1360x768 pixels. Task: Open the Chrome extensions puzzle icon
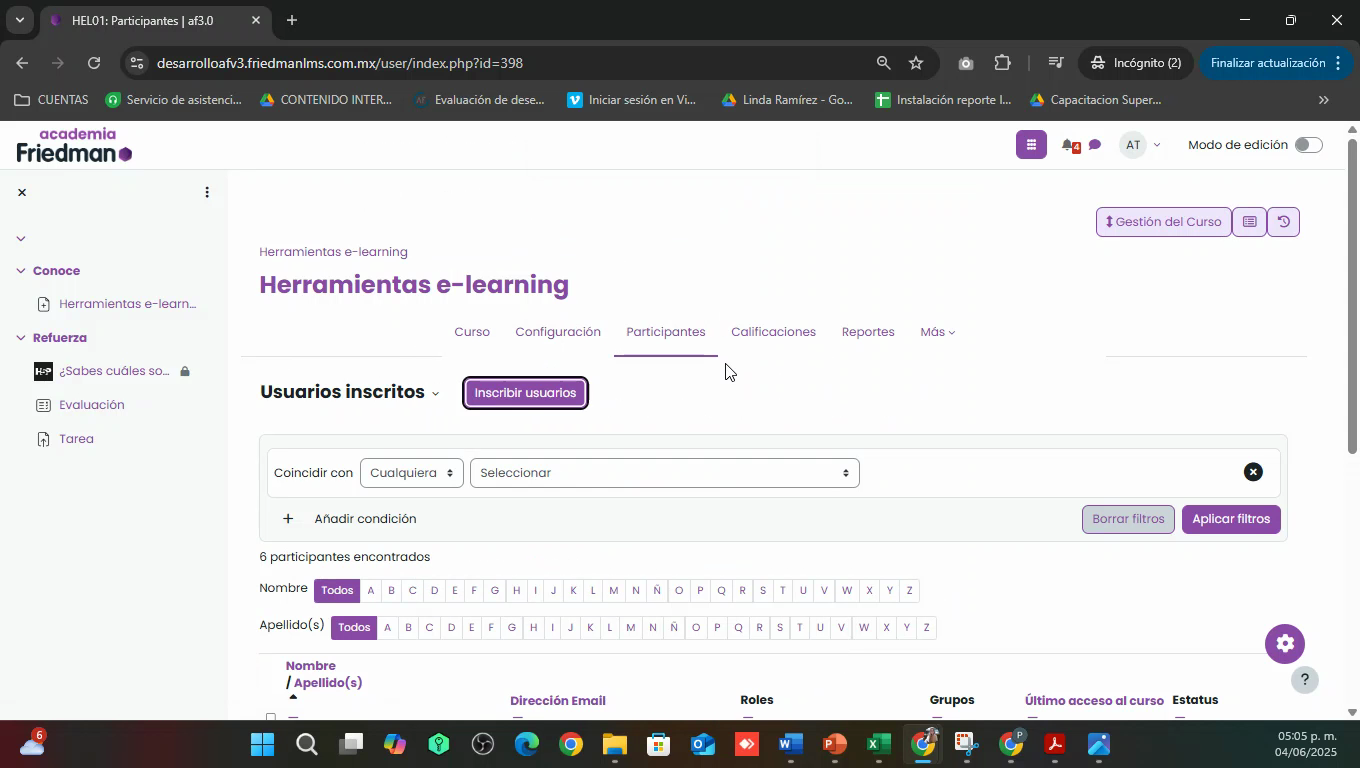[x=1003, y=63]
